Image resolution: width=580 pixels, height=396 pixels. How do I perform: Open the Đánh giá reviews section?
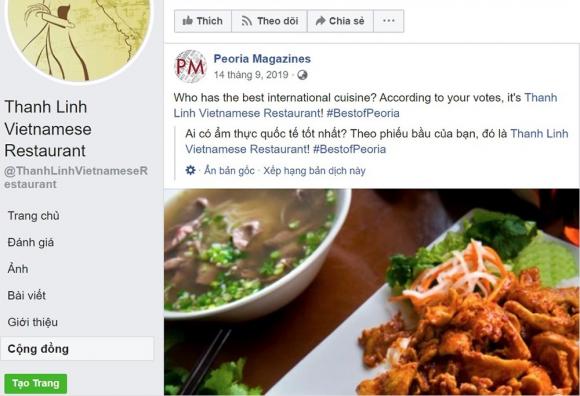(x=31, y=242)
